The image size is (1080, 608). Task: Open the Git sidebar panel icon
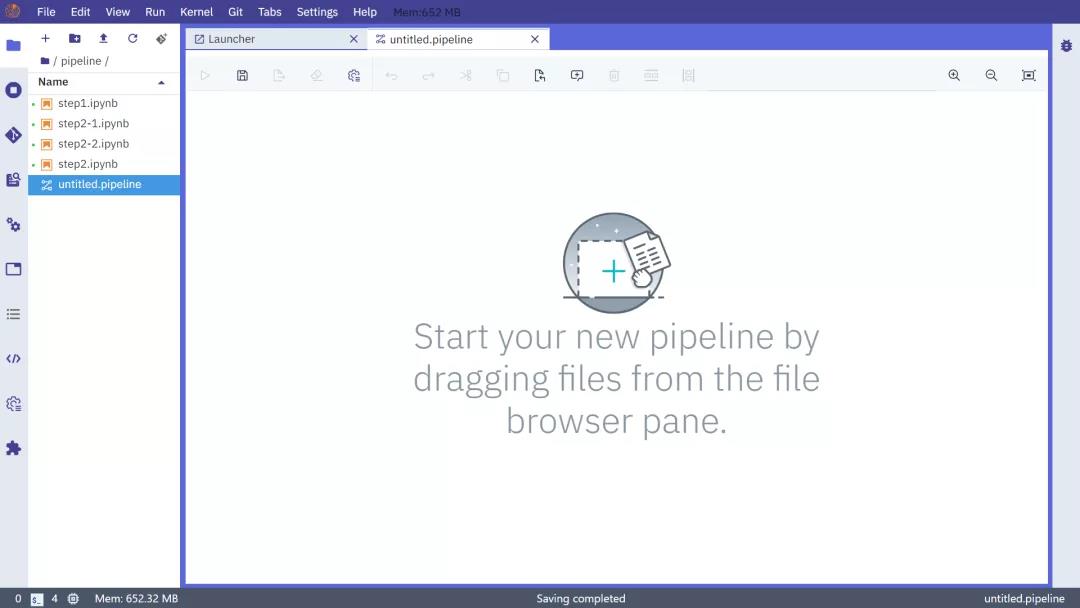13,135
